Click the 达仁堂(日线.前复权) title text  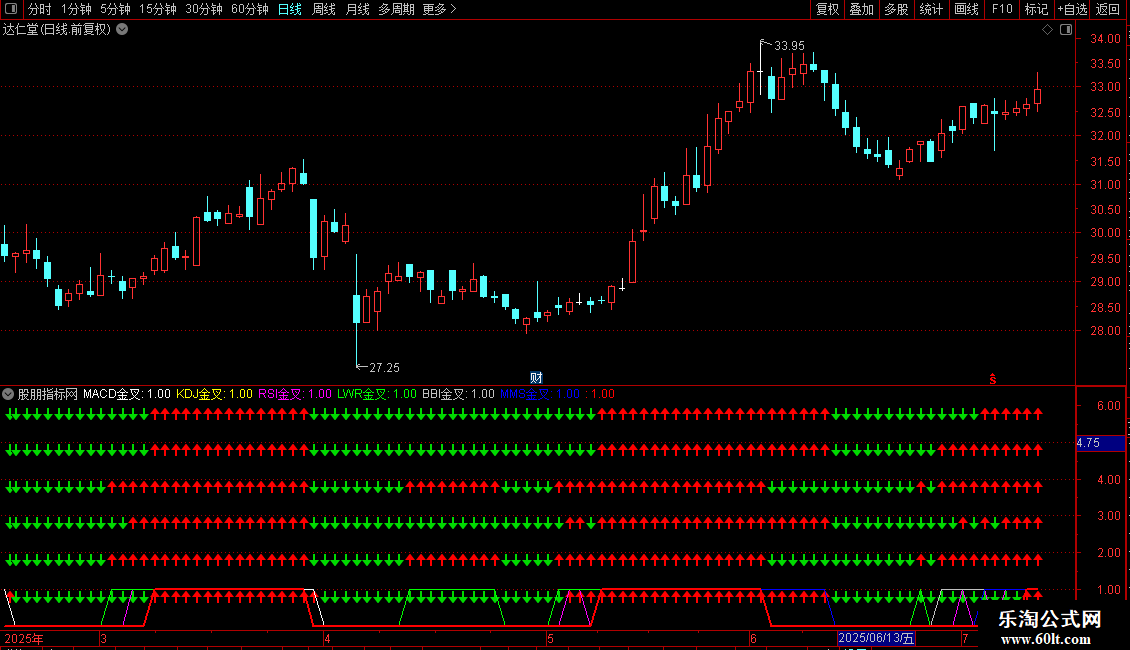[57, 30]
